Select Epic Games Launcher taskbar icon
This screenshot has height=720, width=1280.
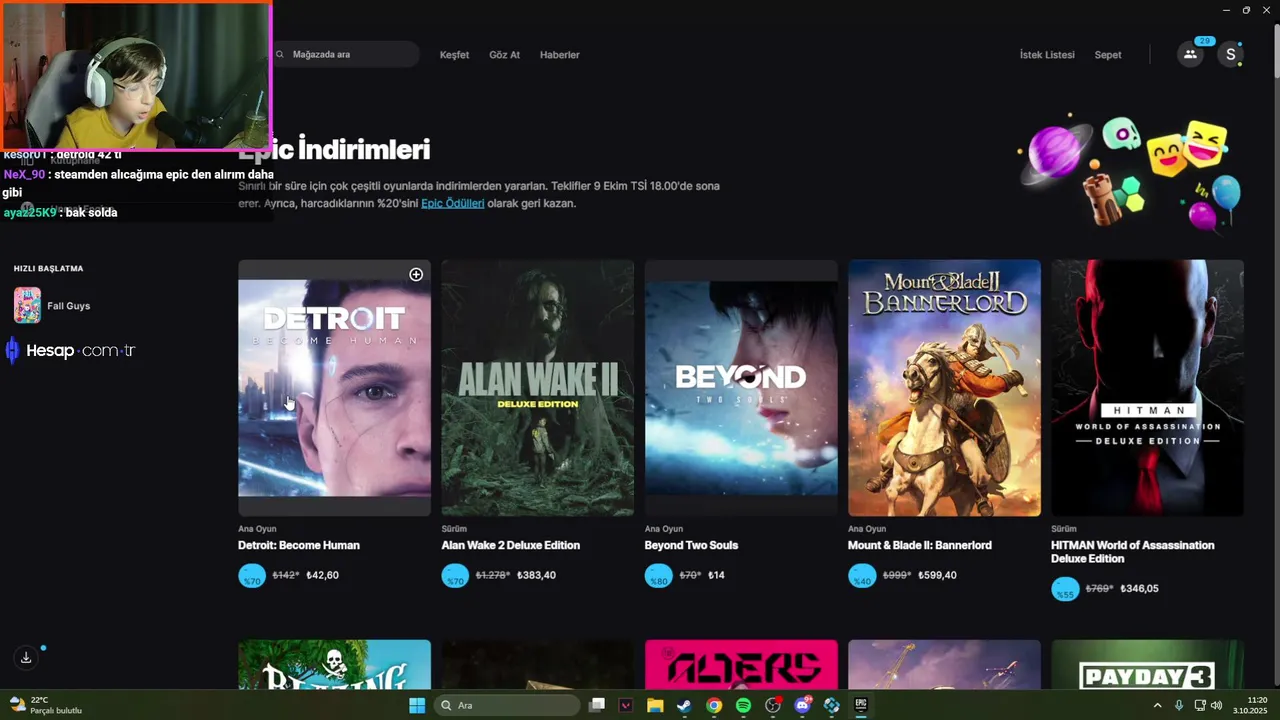coord(860,705)
